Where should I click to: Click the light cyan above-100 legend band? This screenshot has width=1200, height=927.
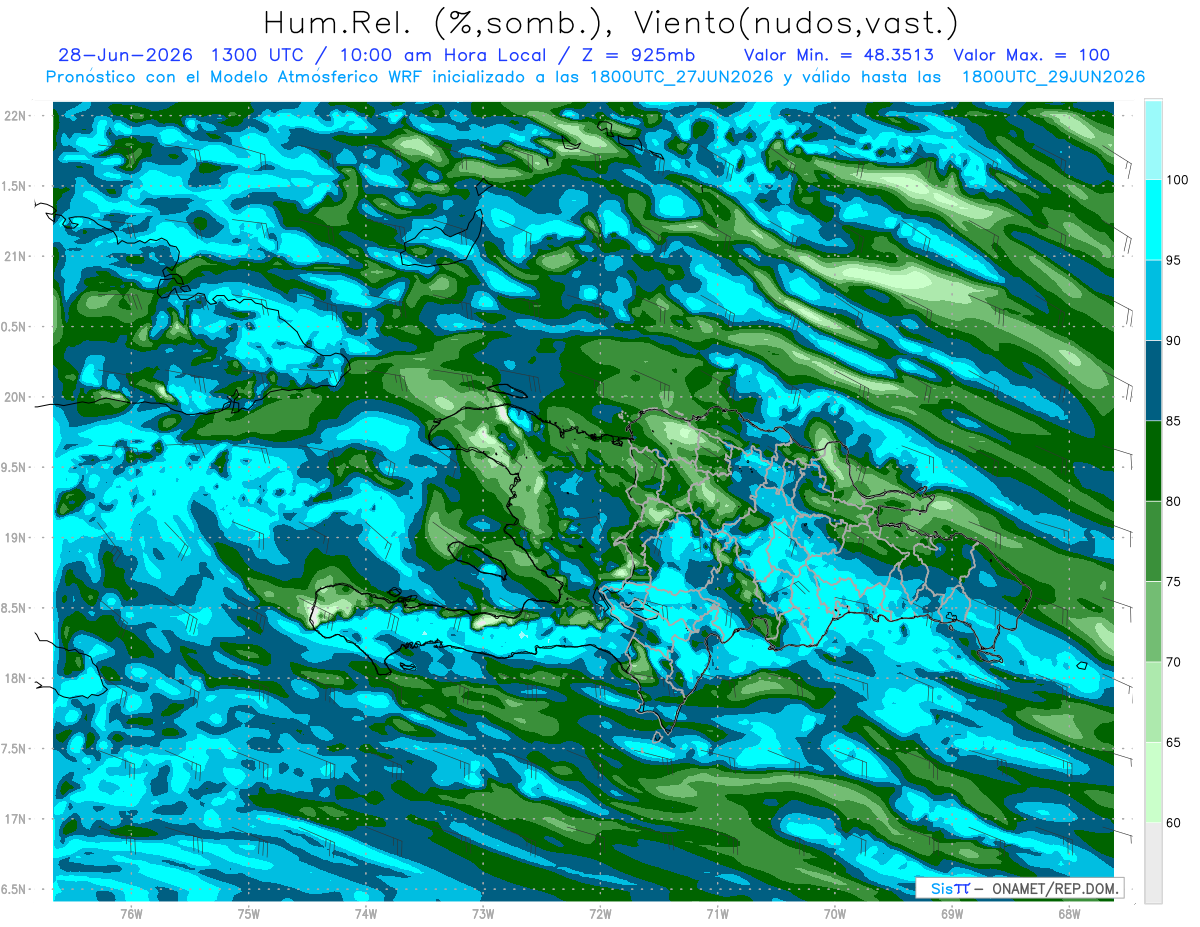(x=1153, y=140)
